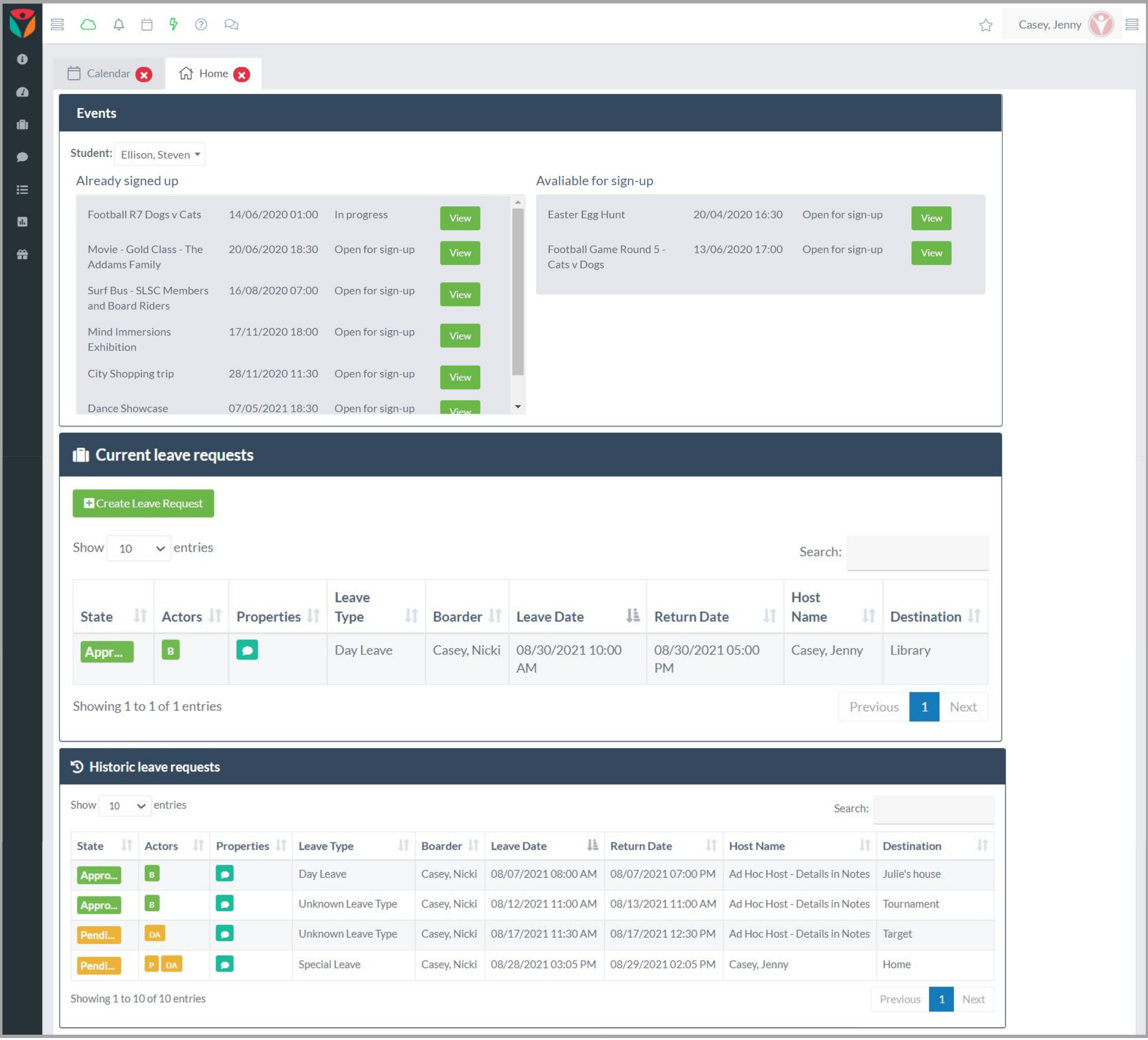
Task: Click the green cloud icon
Action: (x=88, y=25)
